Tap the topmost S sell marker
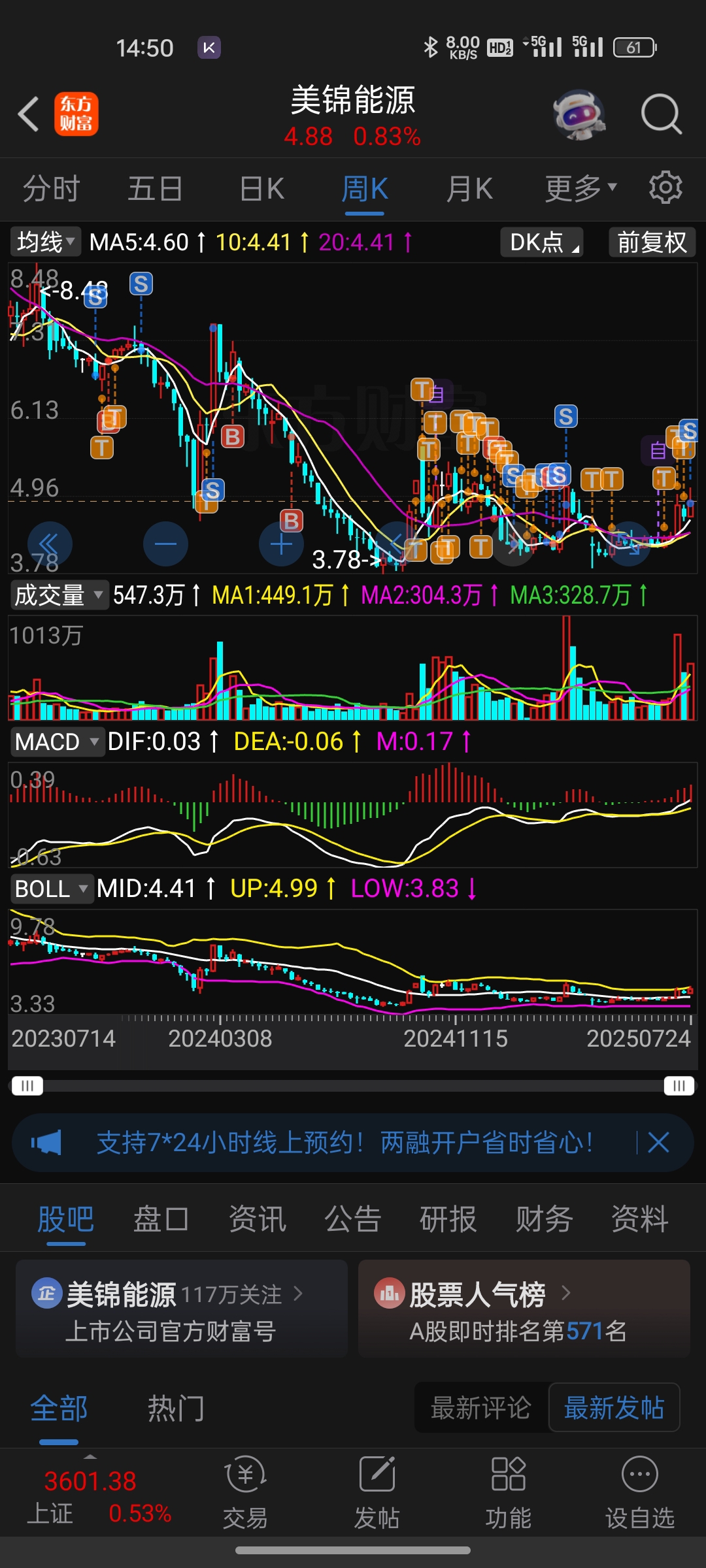The width and height of the screenshot is (706, 1568). tap(141, 284)
